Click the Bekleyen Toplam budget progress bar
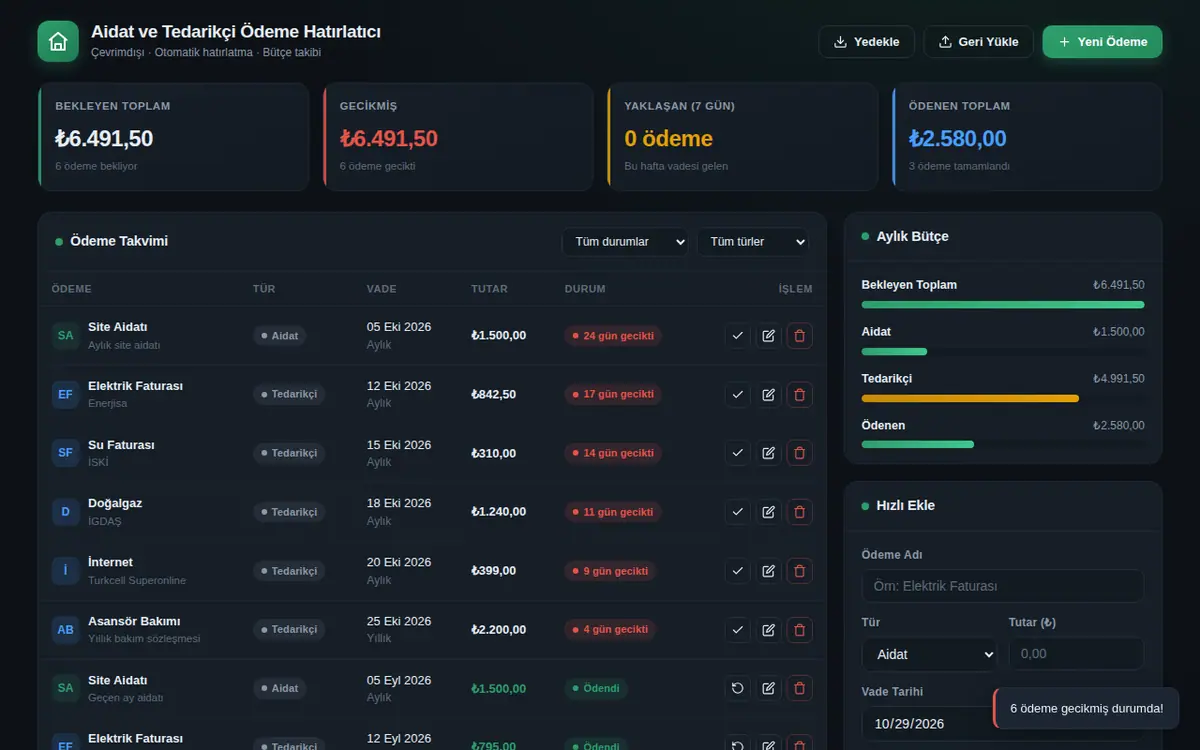 coord(1003,304)
